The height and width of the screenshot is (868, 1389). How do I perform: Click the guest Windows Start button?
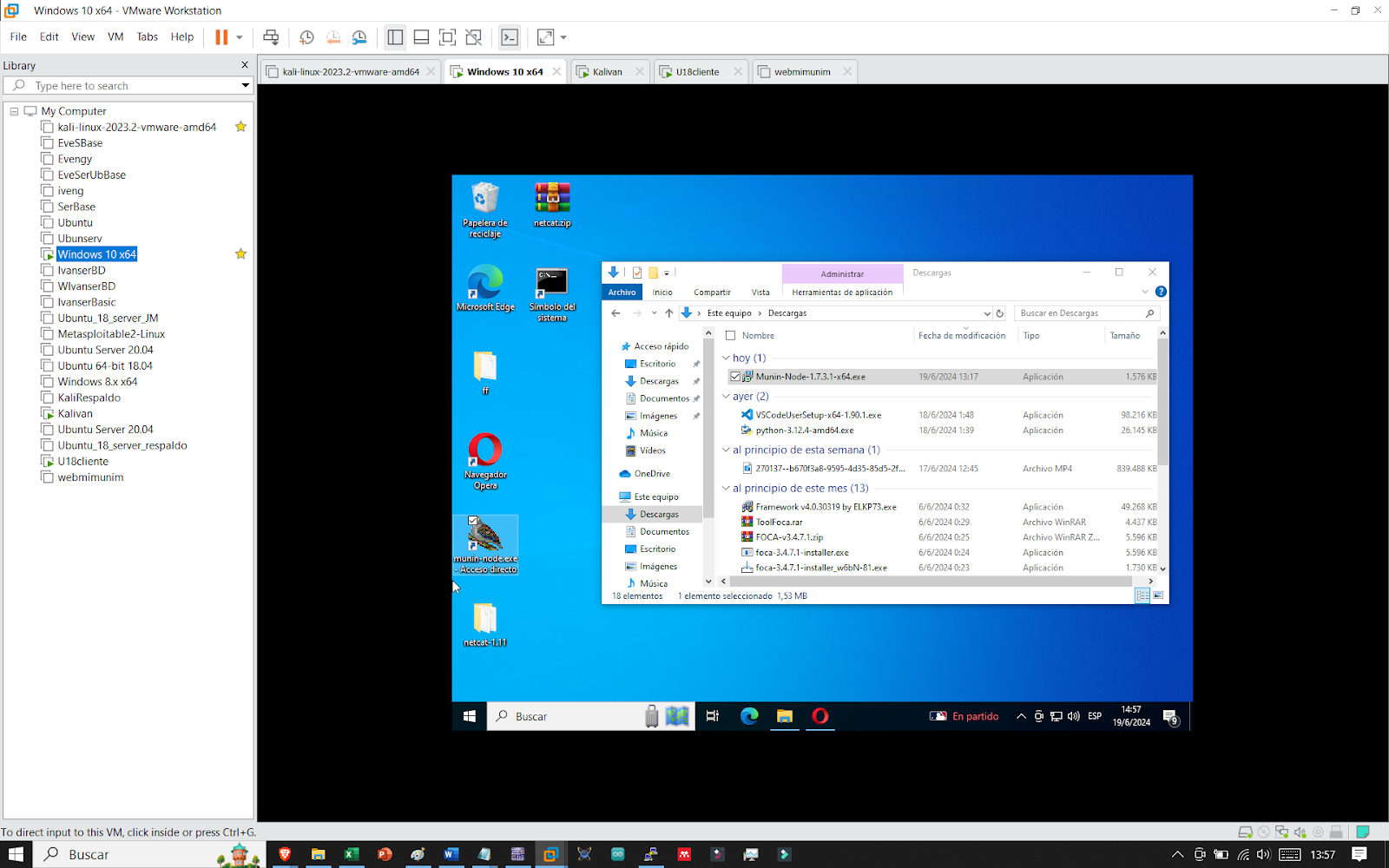click(x=470, y=716)
